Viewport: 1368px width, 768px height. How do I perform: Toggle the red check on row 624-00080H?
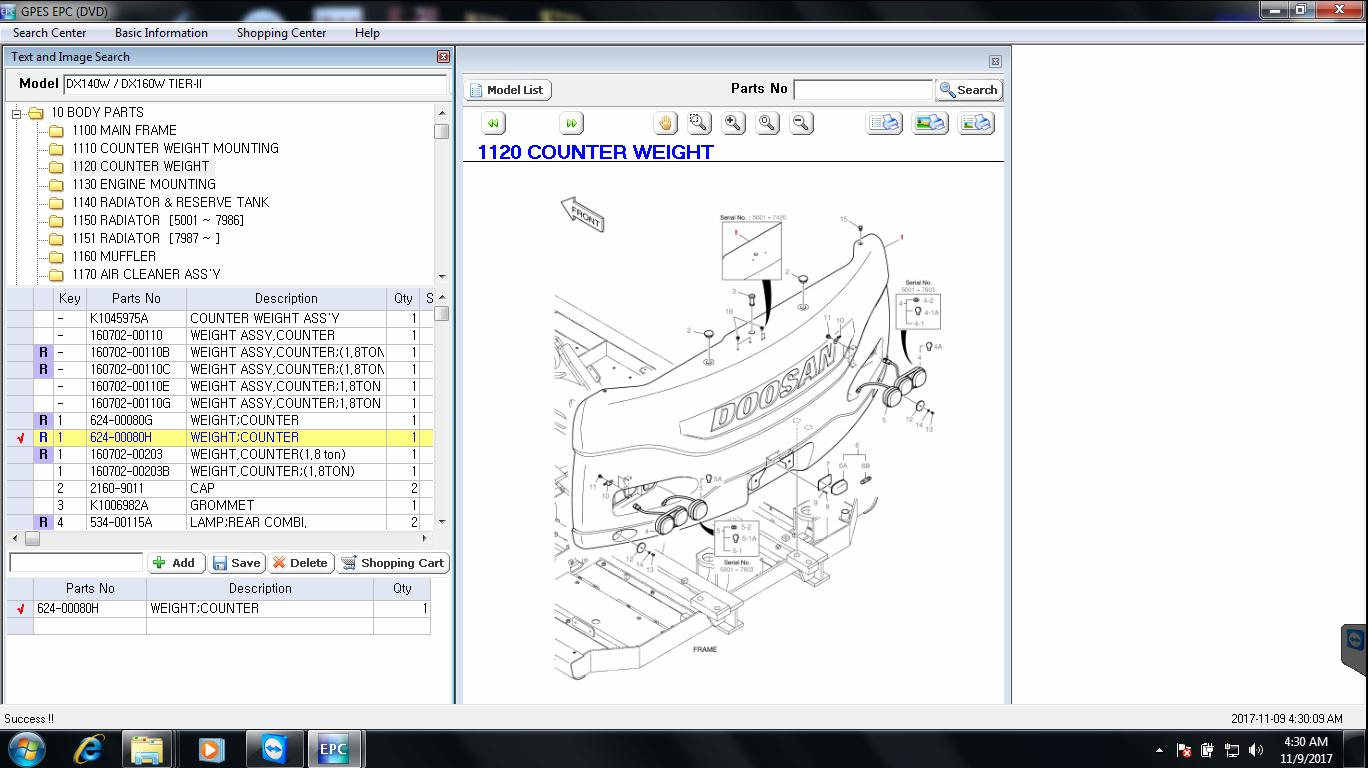click(x=20, y=437)
